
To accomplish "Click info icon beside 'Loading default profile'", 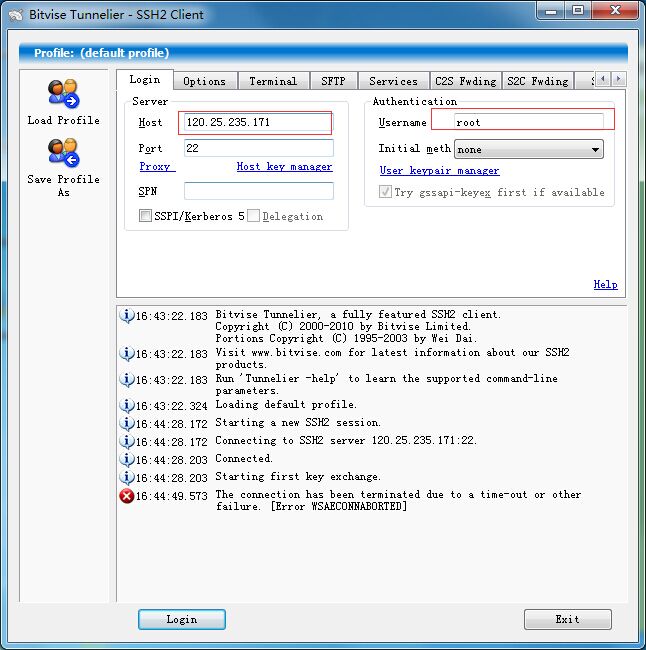I will click(126, 405).
